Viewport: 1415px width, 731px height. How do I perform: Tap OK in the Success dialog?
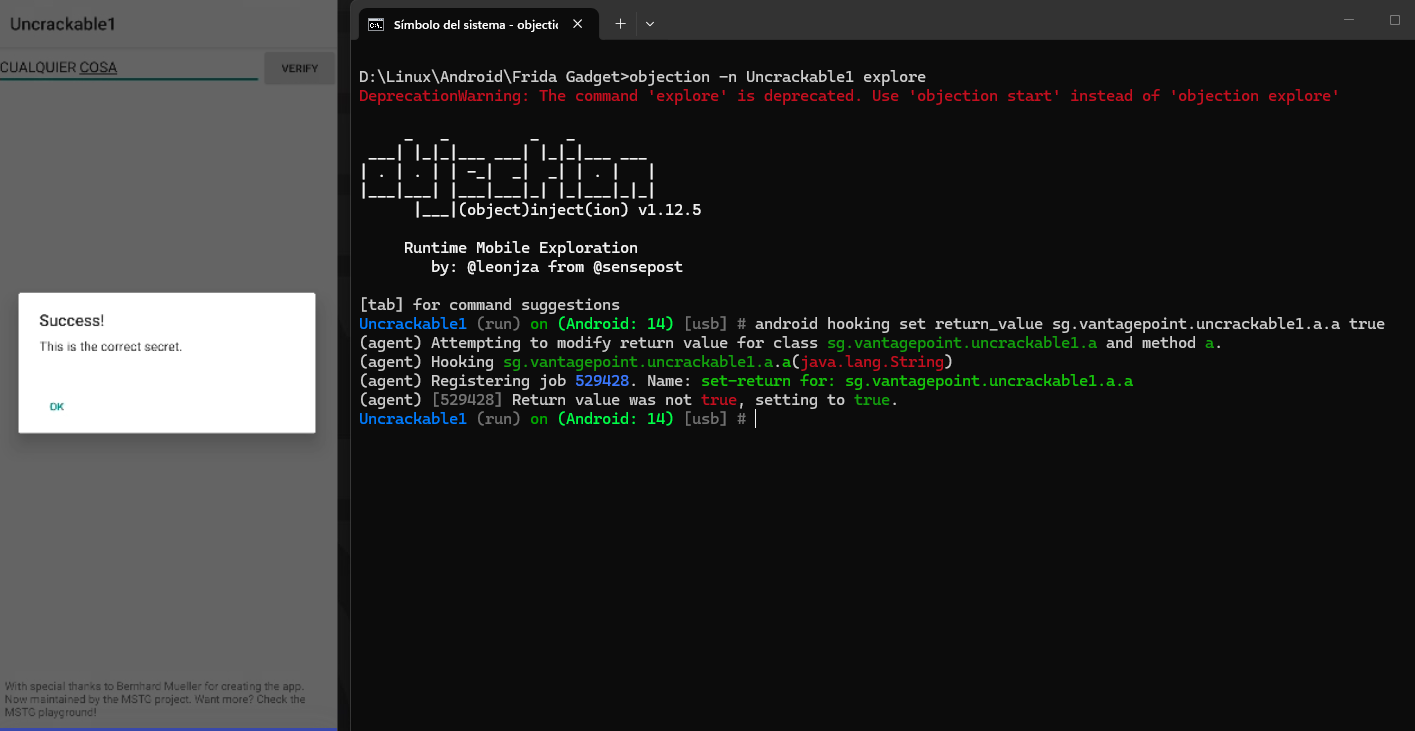tap(57, 407)
